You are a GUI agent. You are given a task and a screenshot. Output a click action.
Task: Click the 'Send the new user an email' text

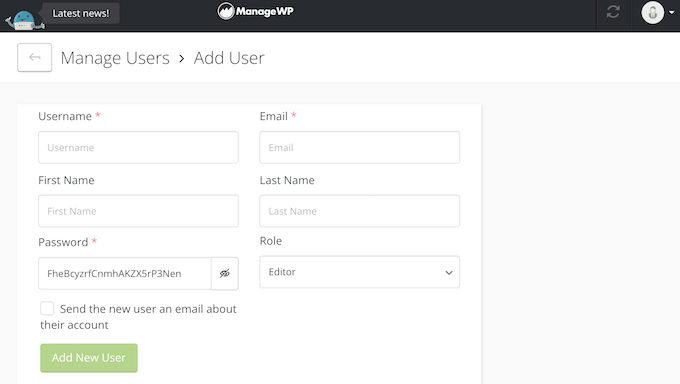[138, 317]
